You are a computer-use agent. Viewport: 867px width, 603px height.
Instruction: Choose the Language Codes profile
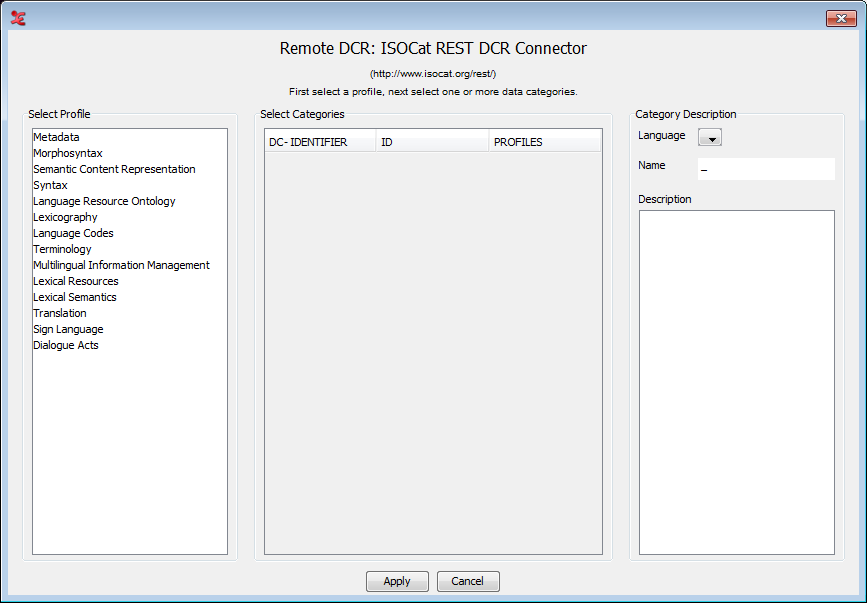130,233
